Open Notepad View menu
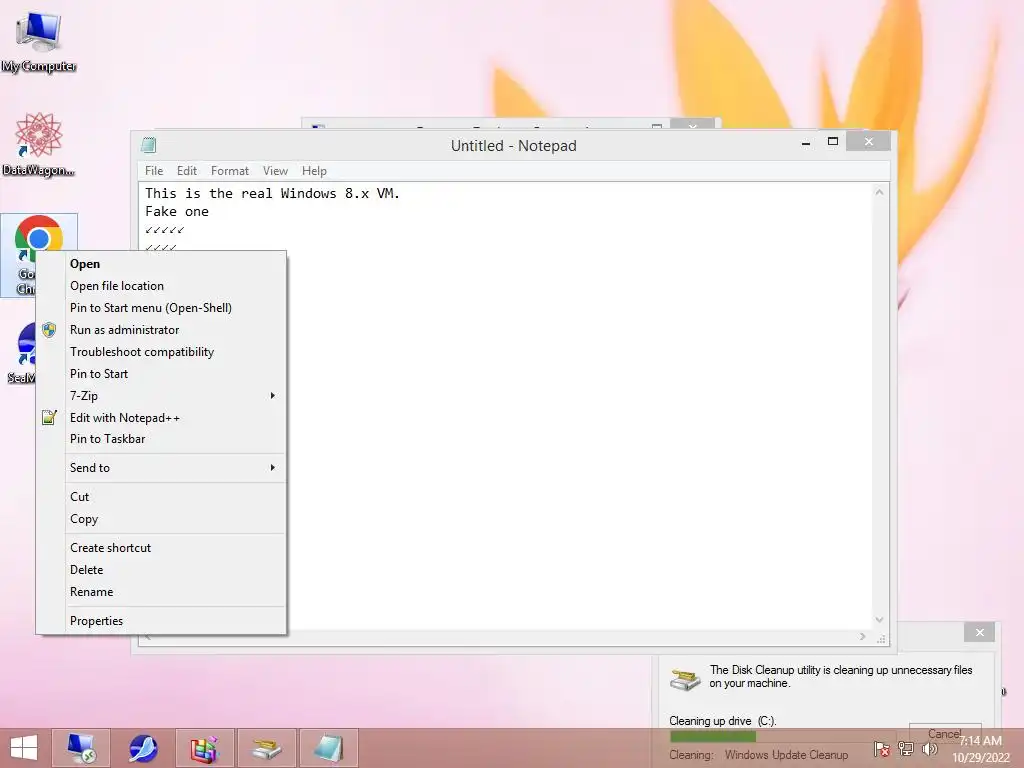Viewport: 1024px width, 768px height. pyautogui.click(x=275, y=170)
